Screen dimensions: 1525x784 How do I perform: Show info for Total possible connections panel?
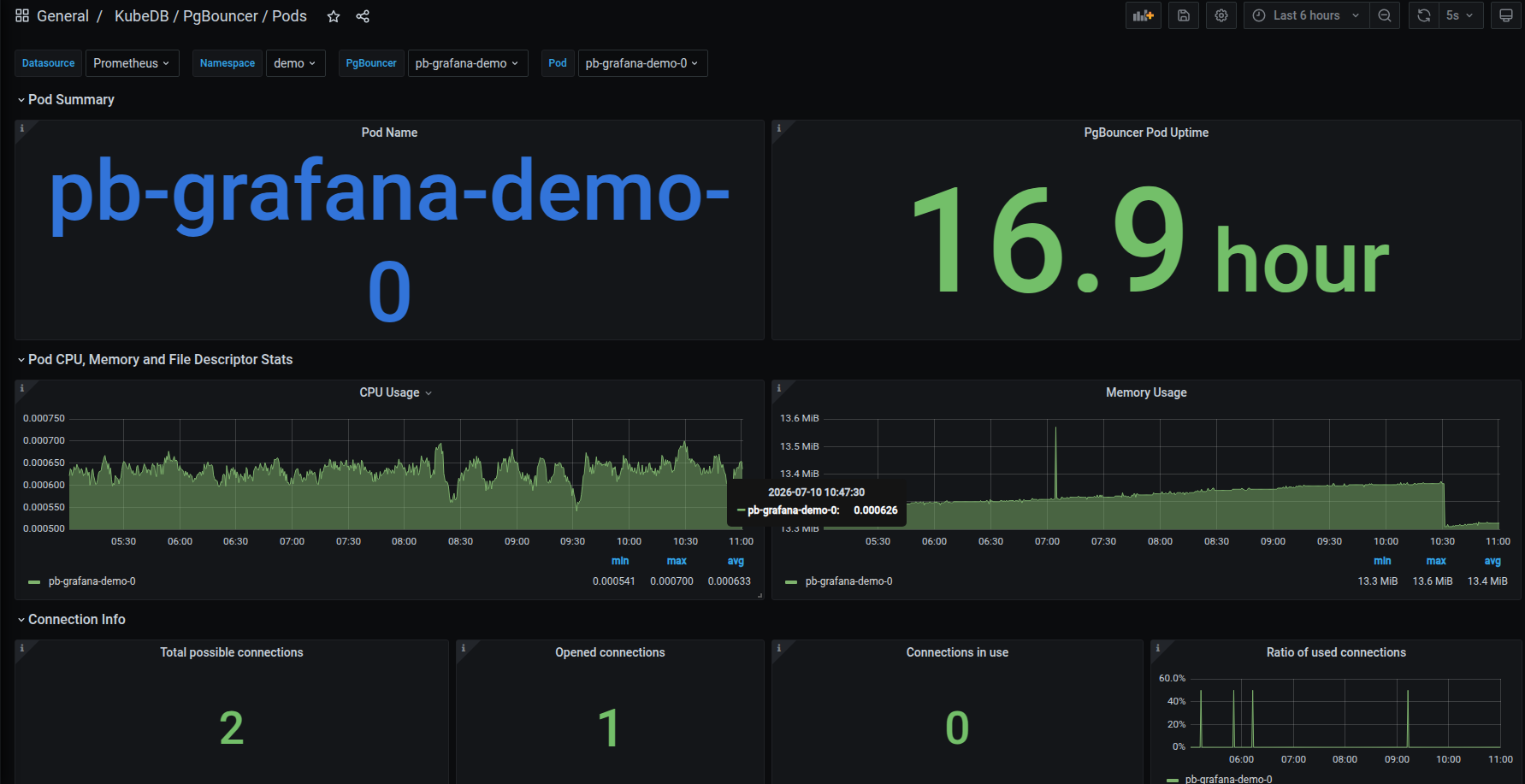(22, 648)
